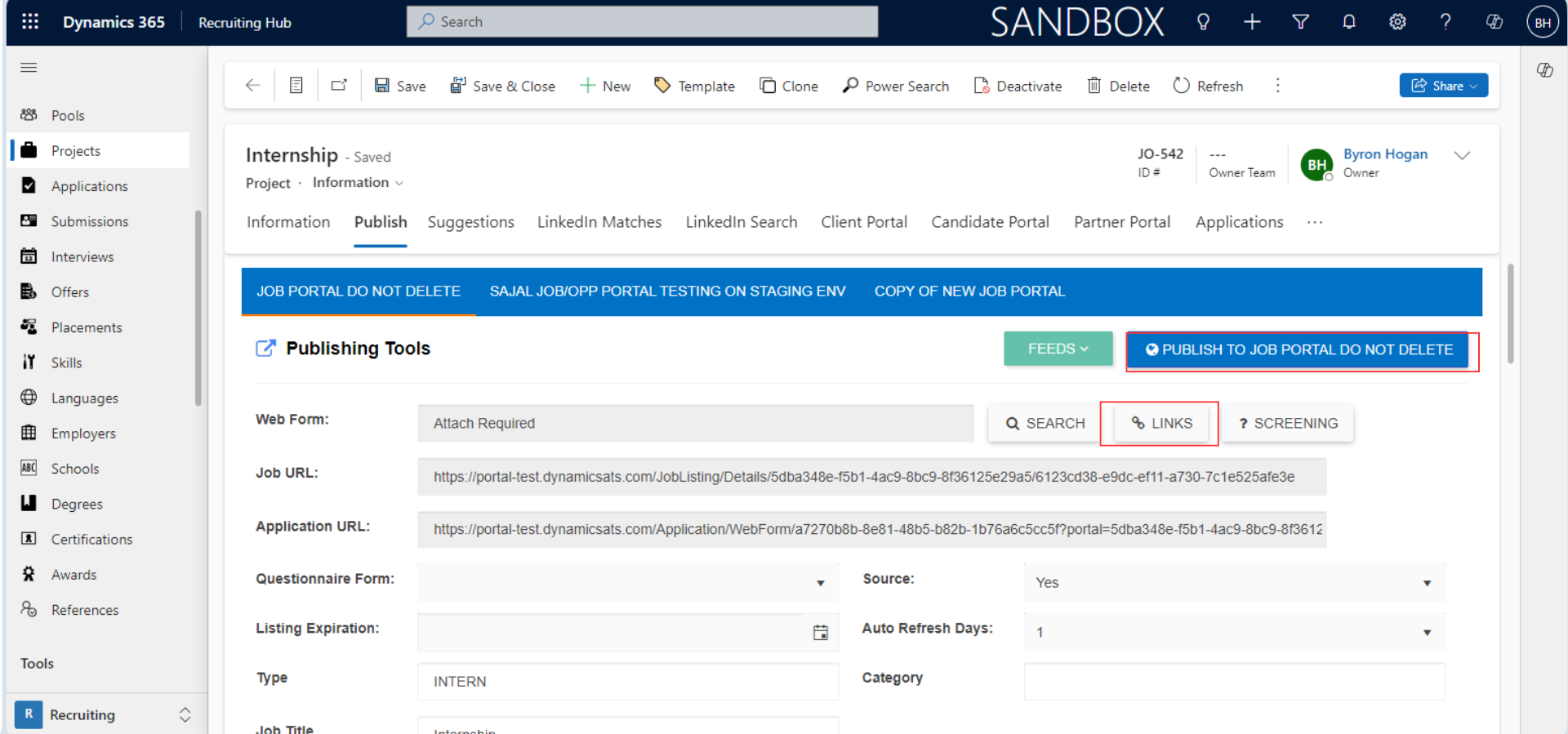Image resolution: width=1568 pixels, height=734 pixels.
Task: Click the Deactivate command
Action: click(1018, 86)
